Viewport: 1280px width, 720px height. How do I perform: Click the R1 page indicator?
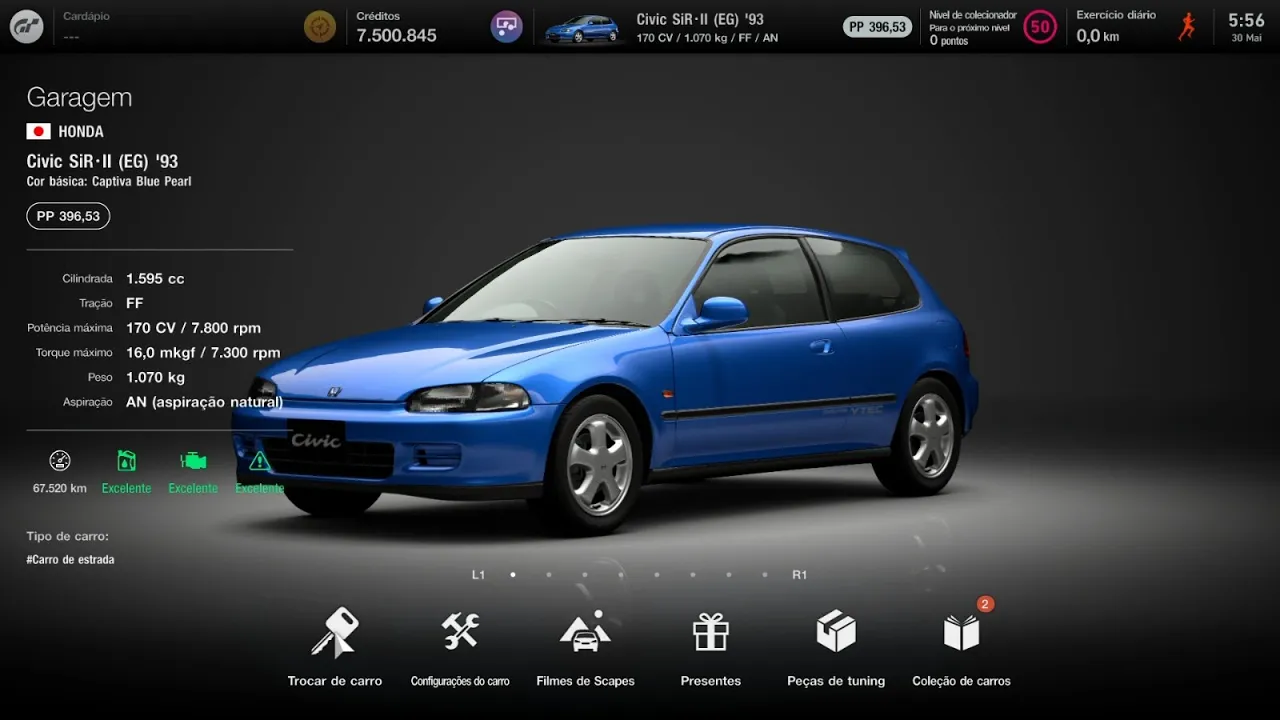(x=800, y=575)
